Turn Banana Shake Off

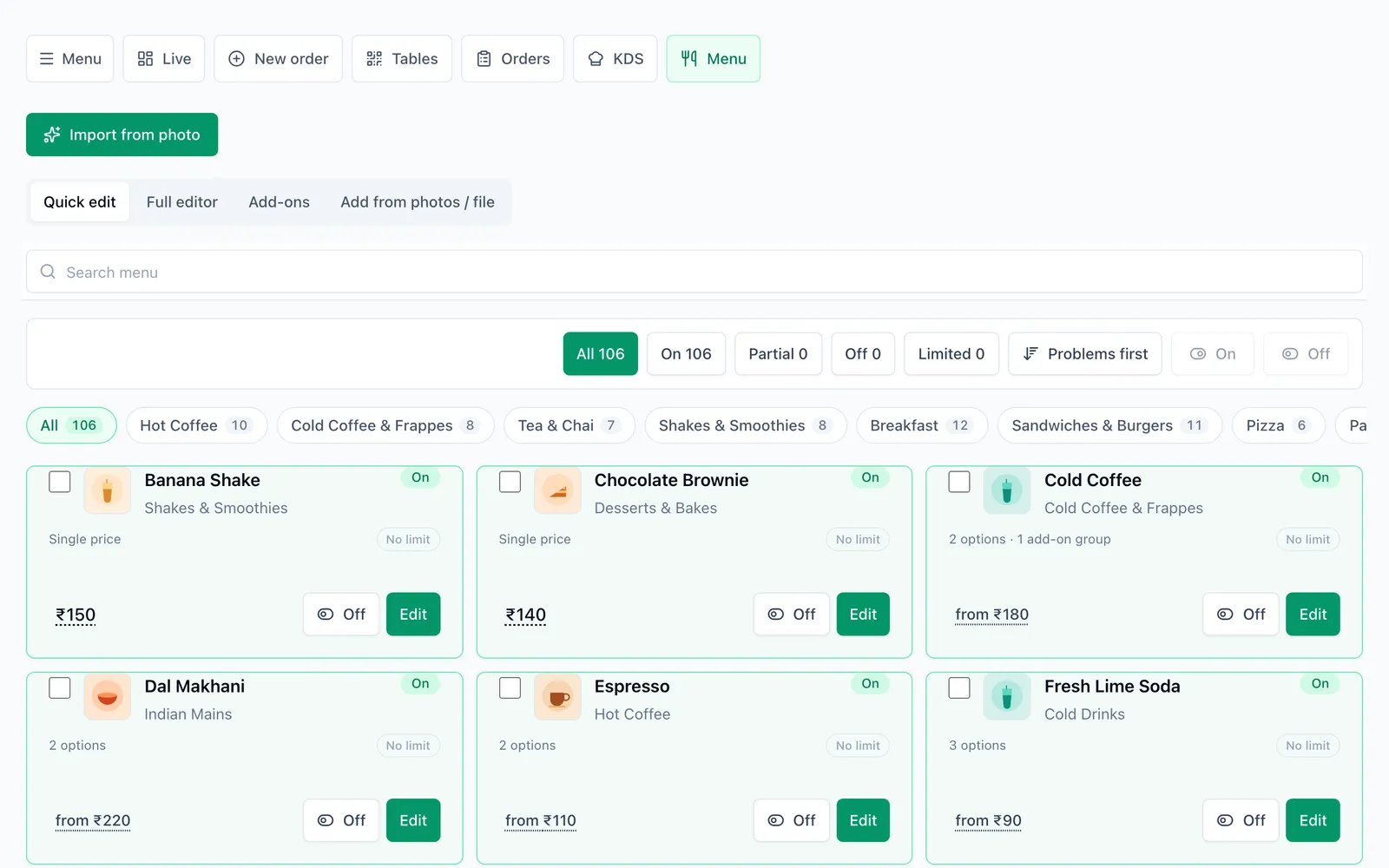(x=341, y=615)
